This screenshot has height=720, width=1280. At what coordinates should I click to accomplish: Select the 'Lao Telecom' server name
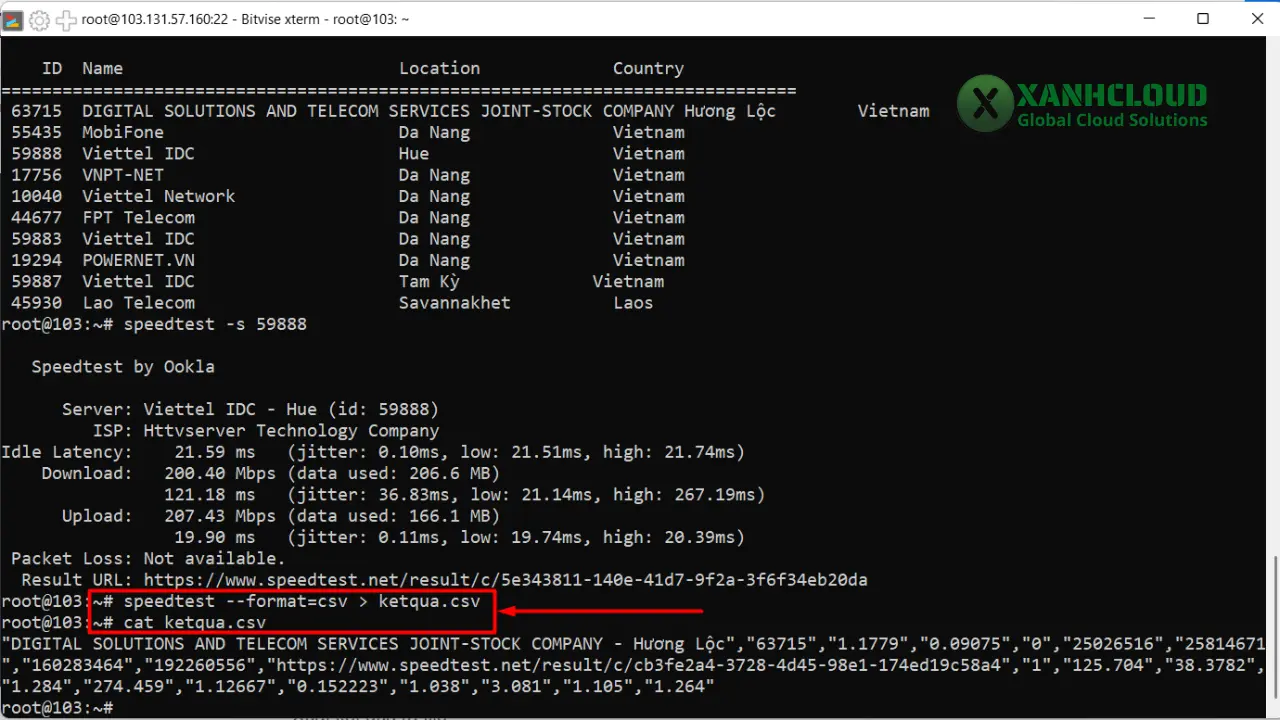pos(138,303)
